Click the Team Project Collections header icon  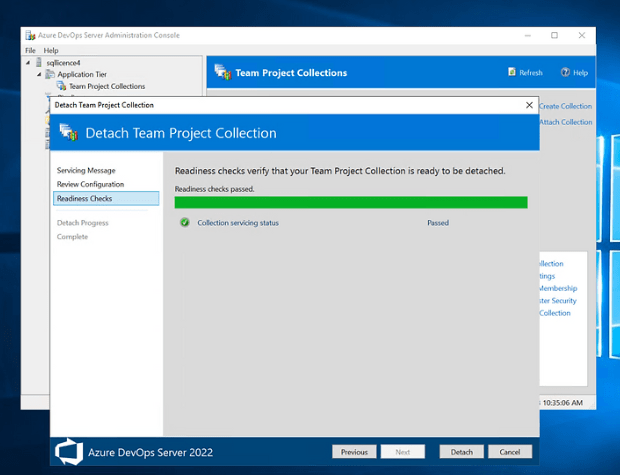[x=223, y=72]
